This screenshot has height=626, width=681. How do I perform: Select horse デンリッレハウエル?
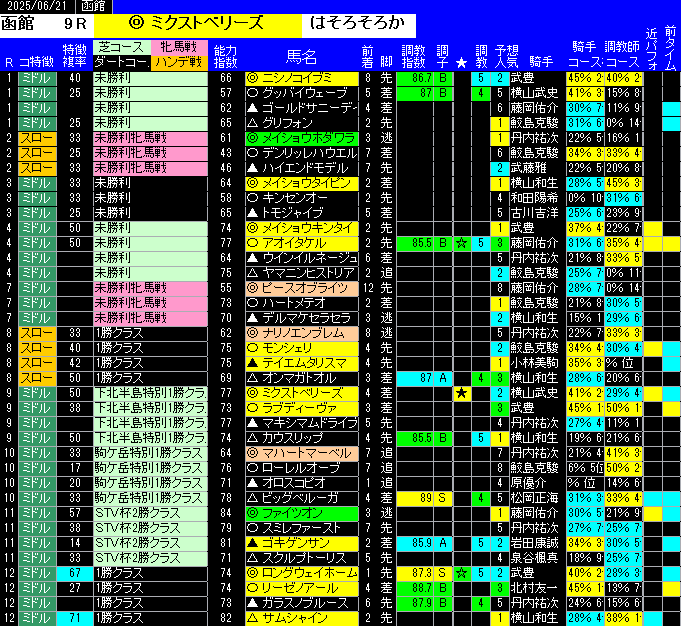302,153
